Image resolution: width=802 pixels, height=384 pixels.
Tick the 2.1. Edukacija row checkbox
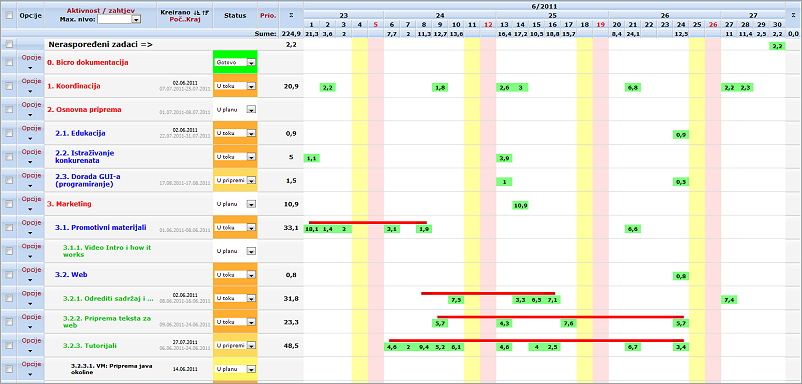coord(8,133)
